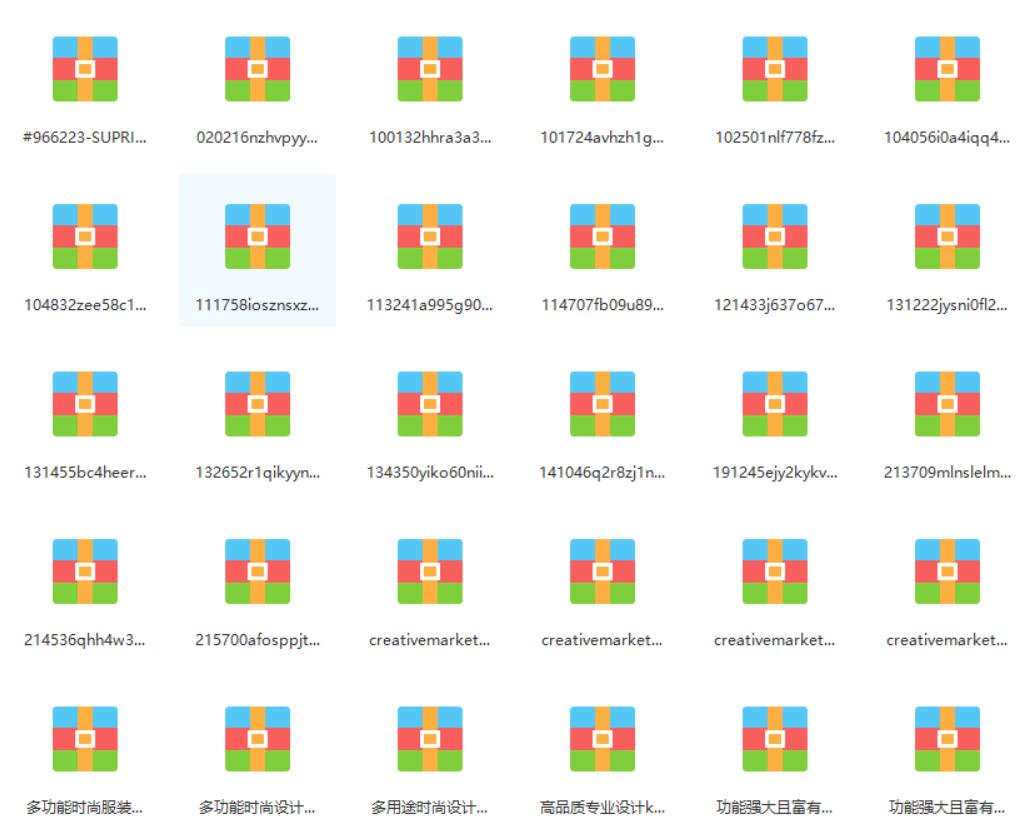Choose archive 131455bc4heer
The width and height of the screenshot is (1018, 837).
pos(85,404)
